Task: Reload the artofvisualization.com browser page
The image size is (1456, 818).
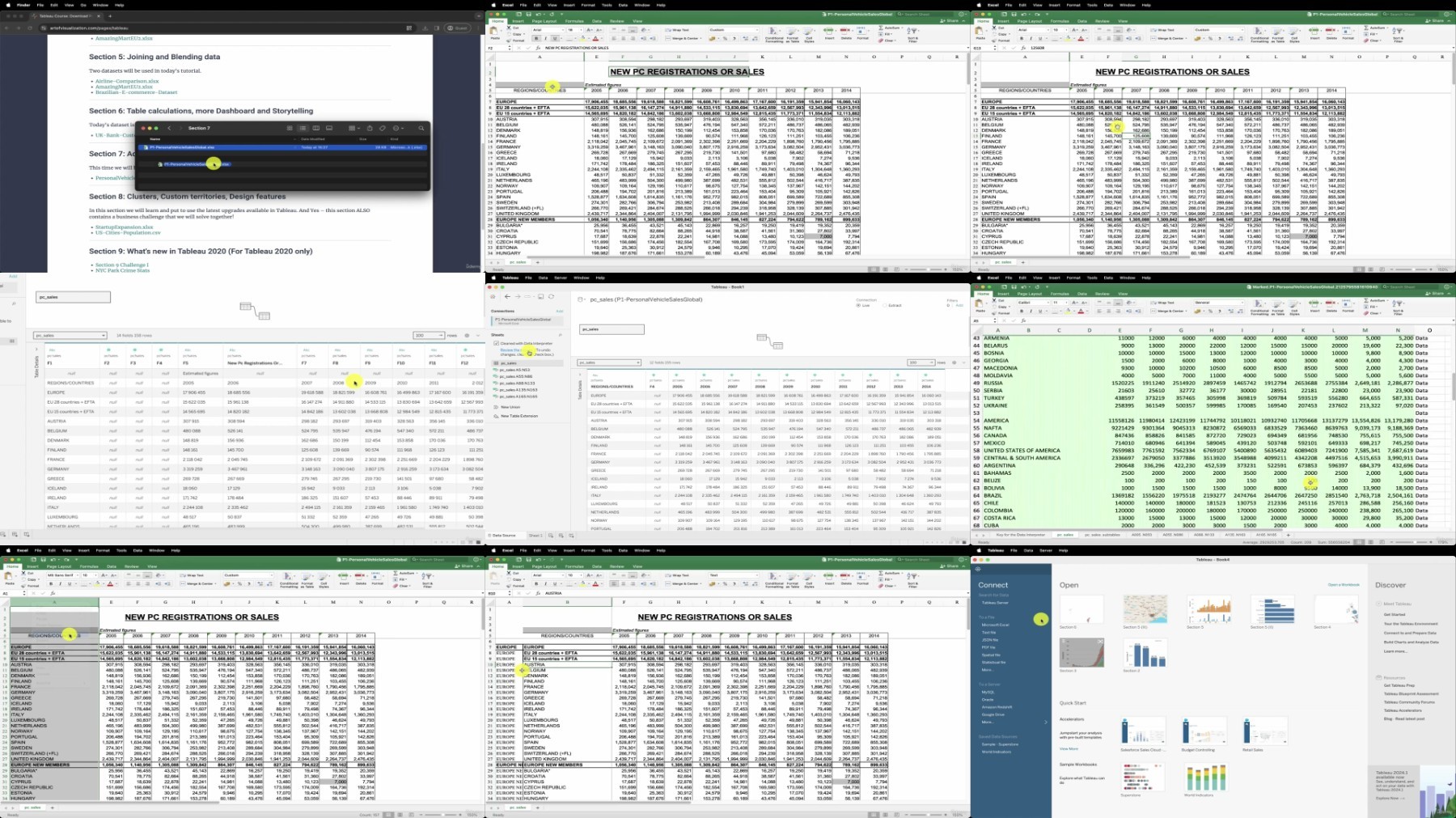Action: 30,28
